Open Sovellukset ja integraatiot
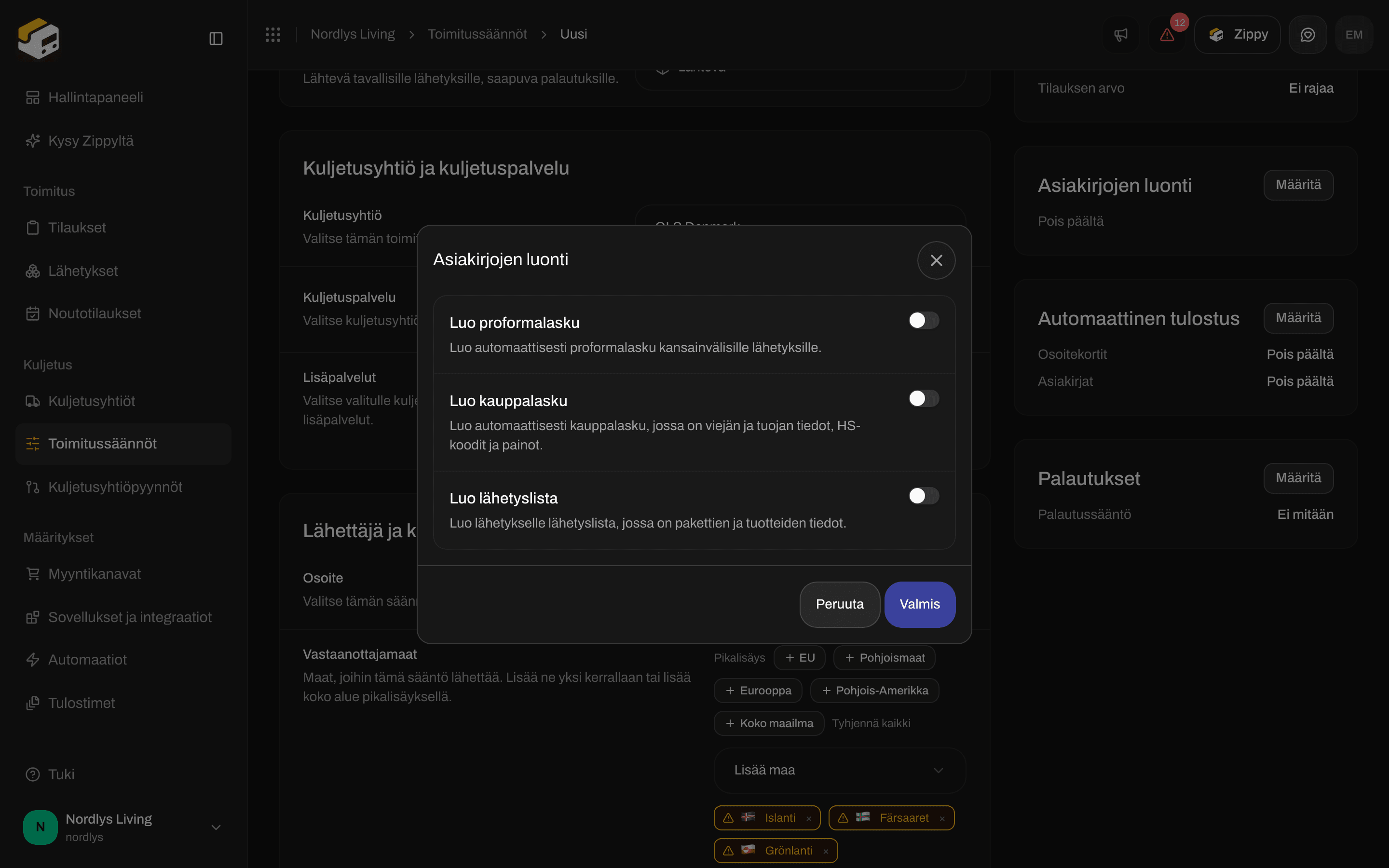The image size is (1389, 868). click(123, 617)
